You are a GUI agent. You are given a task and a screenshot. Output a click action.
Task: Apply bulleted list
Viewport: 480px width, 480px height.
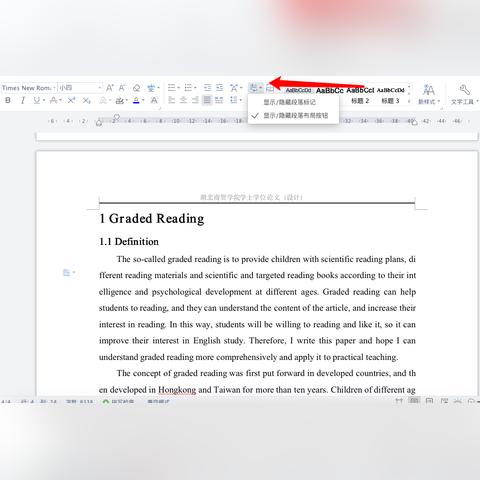click(171, 88)
